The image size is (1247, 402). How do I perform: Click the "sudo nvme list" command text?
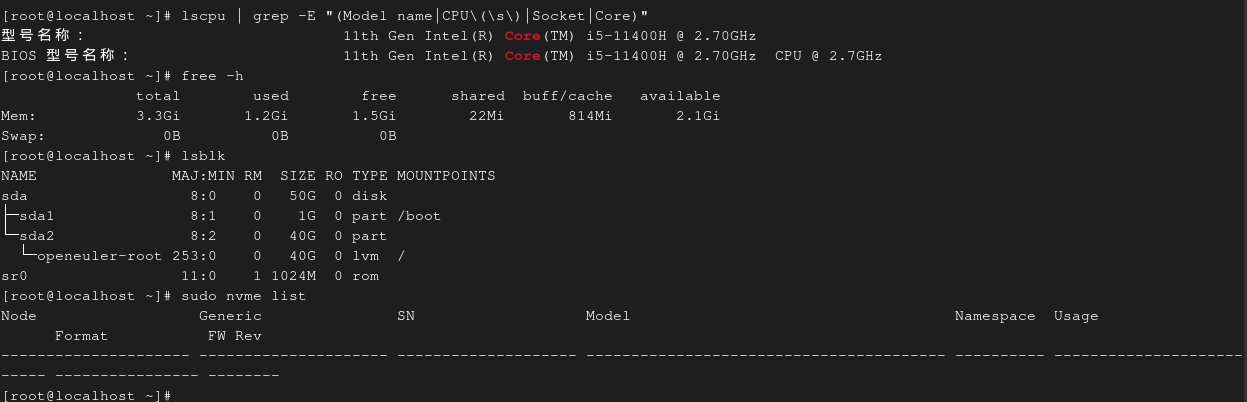[243, 296]
